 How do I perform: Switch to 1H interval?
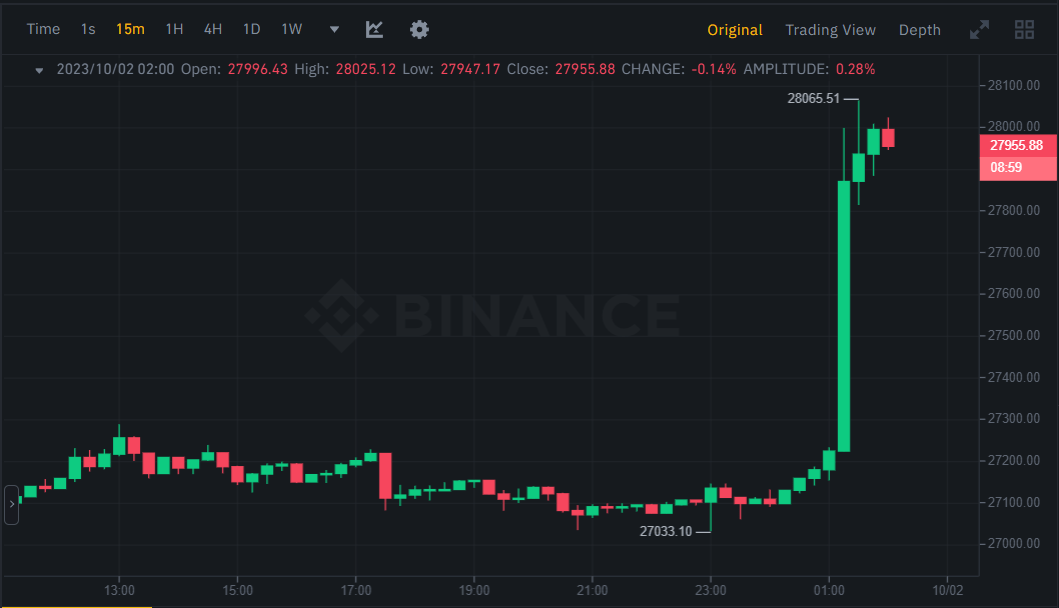[174, 29]
